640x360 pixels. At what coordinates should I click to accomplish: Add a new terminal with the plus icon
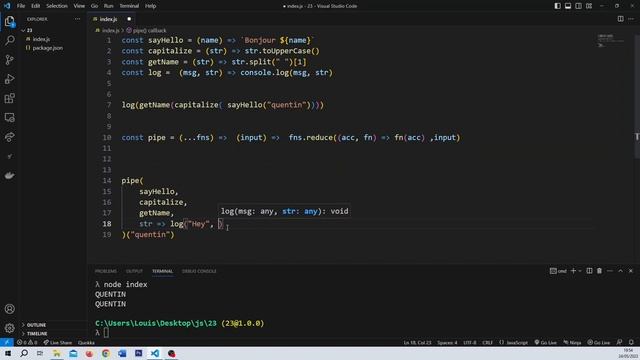click(x=573, y=271)
